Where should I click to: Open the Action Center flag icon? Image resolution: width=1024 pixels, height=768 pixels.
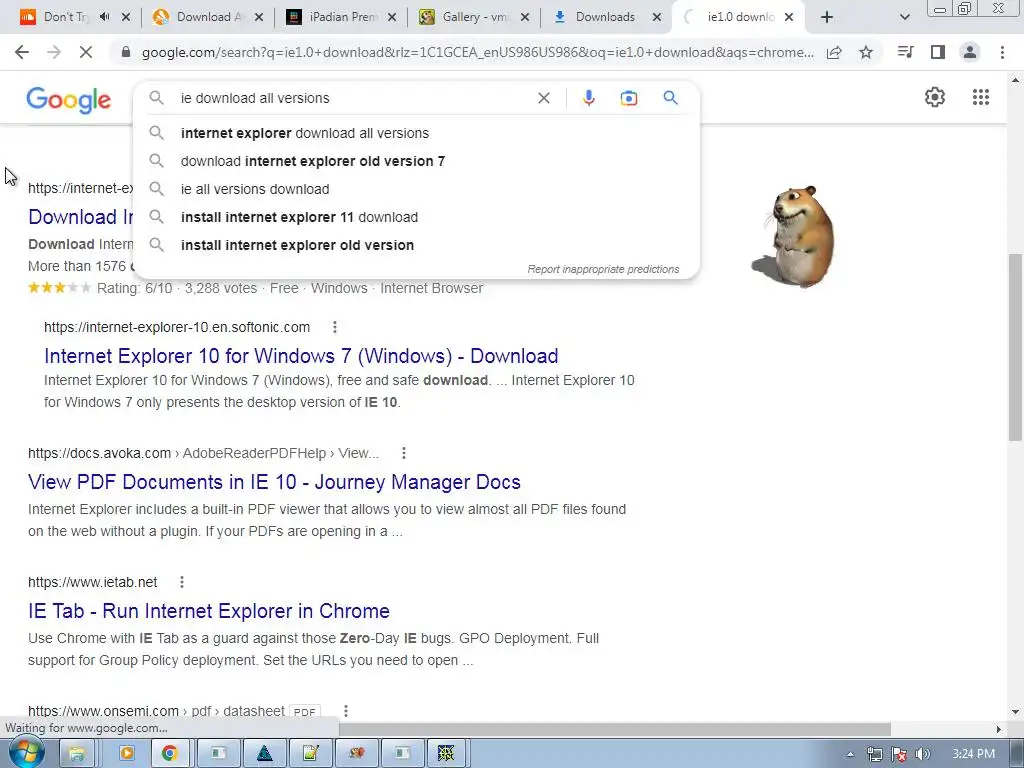[x=899, y=754]
